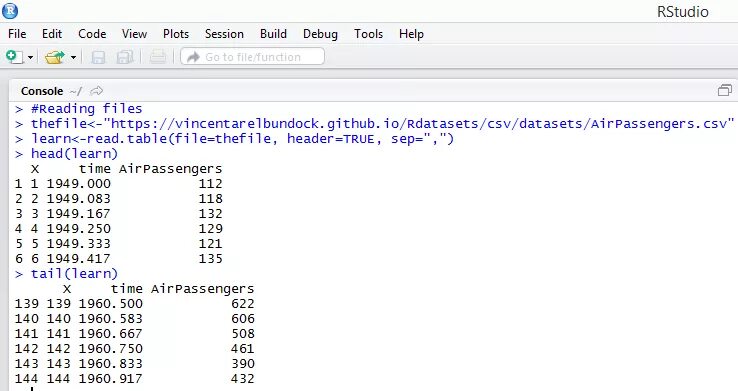
Task: Click the save all files icon
Action: point(125,57)
